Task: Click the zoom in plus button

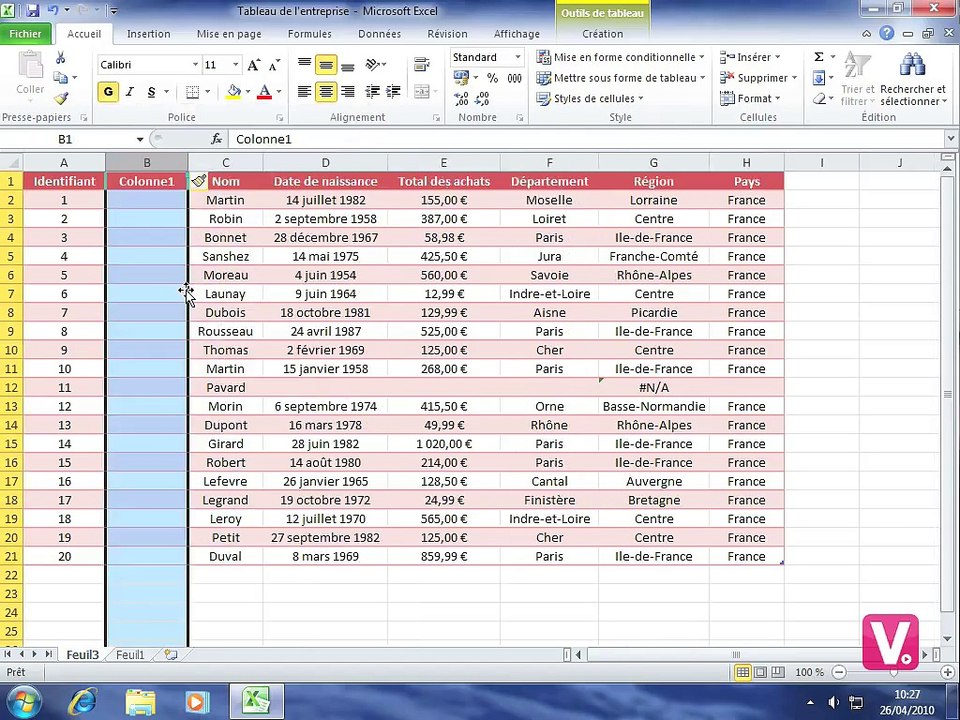Action: [948, 672]
